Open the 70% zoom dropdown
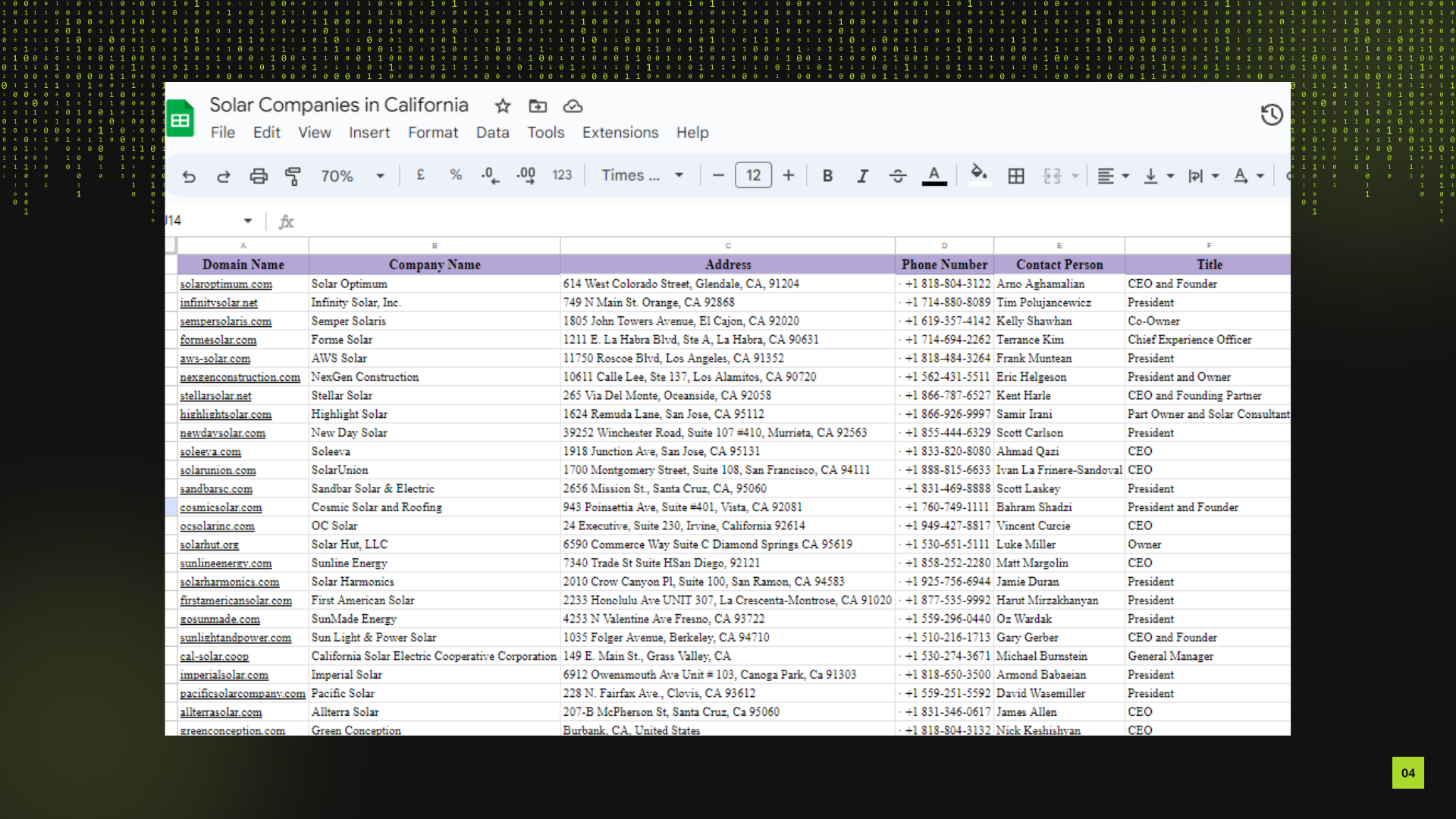This screenshot has width=1456, height=819. (353, 176)
